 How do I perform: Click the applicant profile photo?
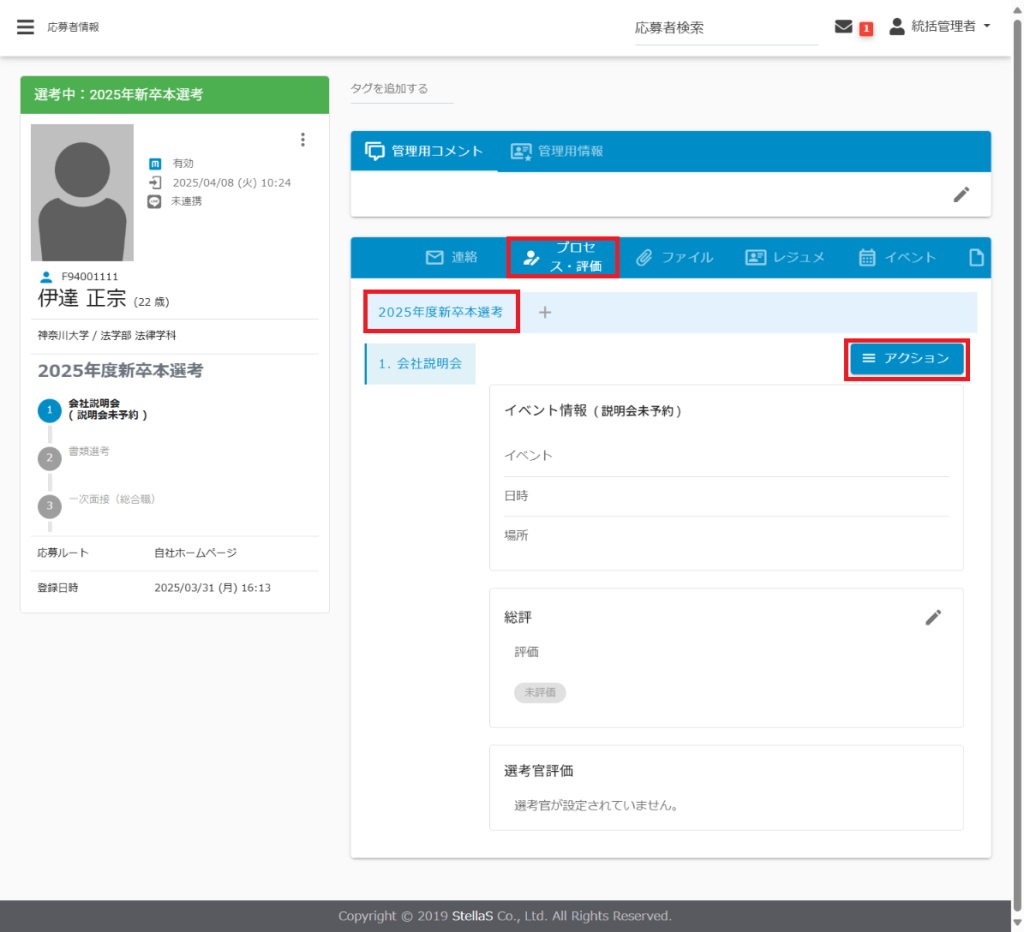[82, 193]
